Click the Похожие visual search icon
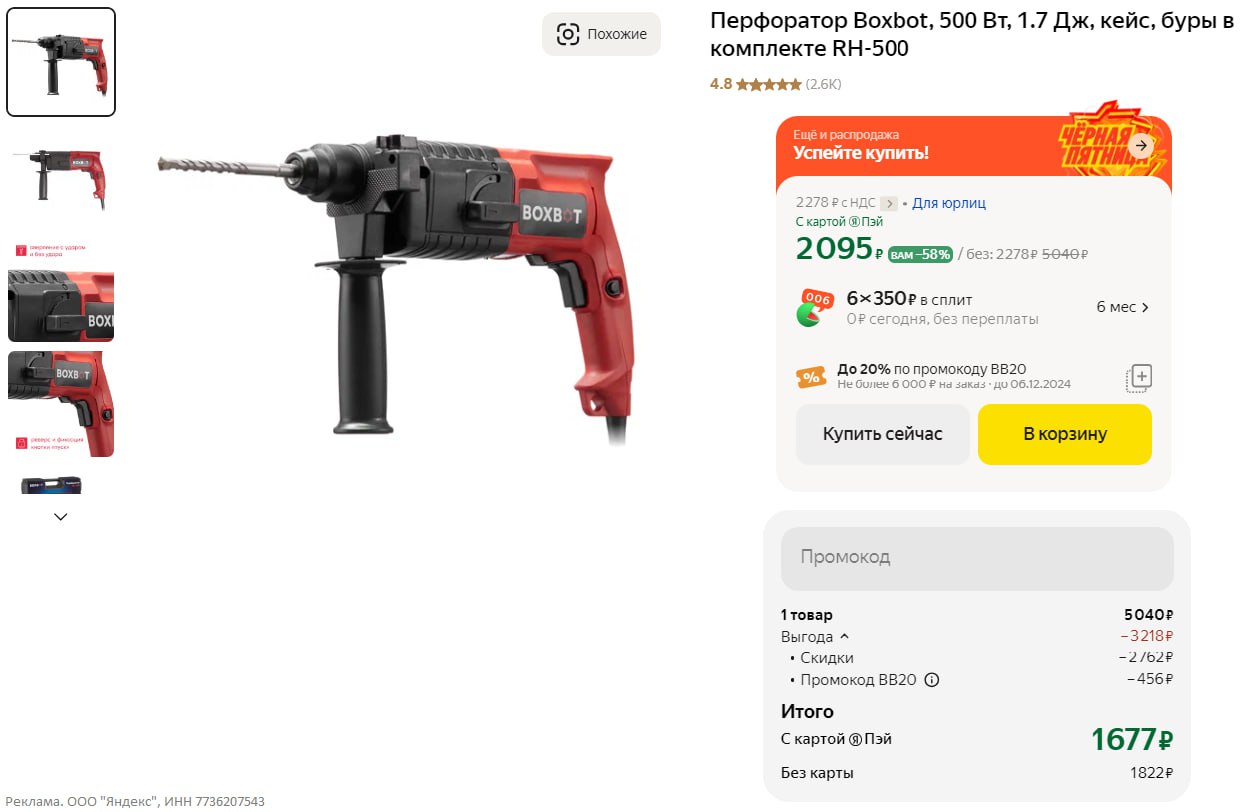 [x=568, y=34]
